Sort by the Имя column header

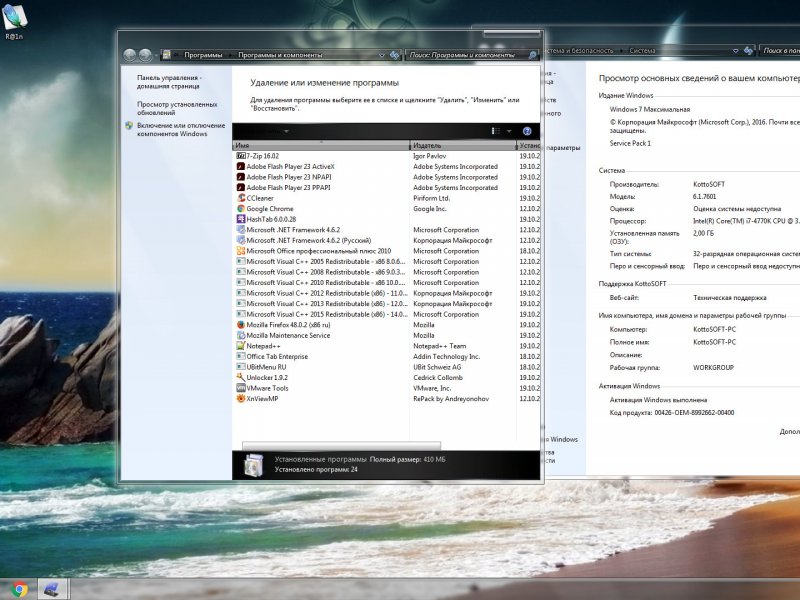[x=321, y=145]
